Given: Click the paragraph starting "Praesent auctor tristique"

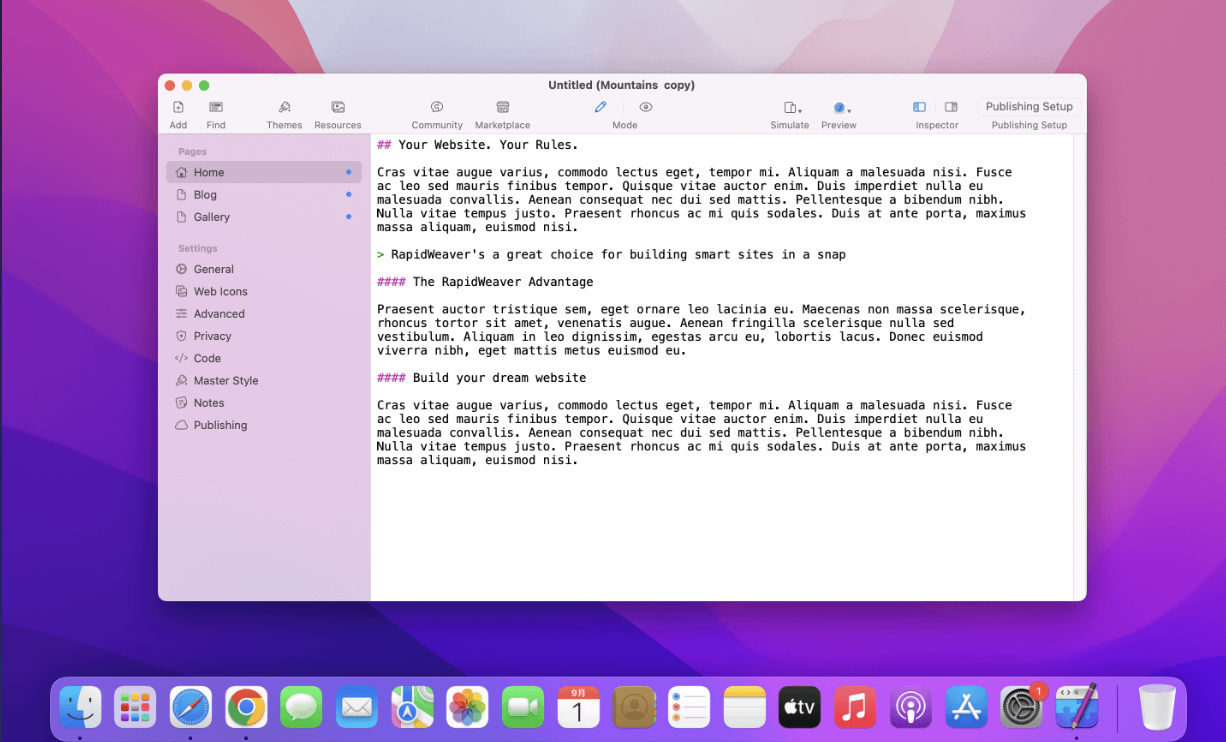Looking at the screenshot, I should coord(701,330).
